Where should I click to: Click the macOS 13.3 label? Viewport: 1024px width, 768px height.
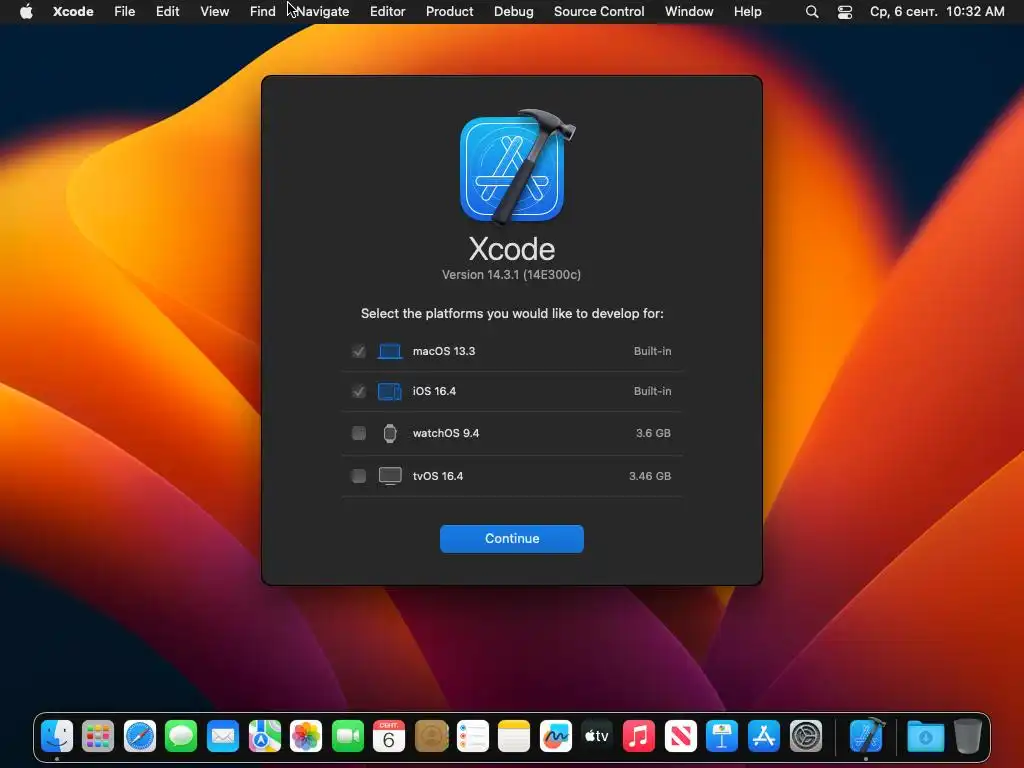pyautogui.click(x=444, y=351)
